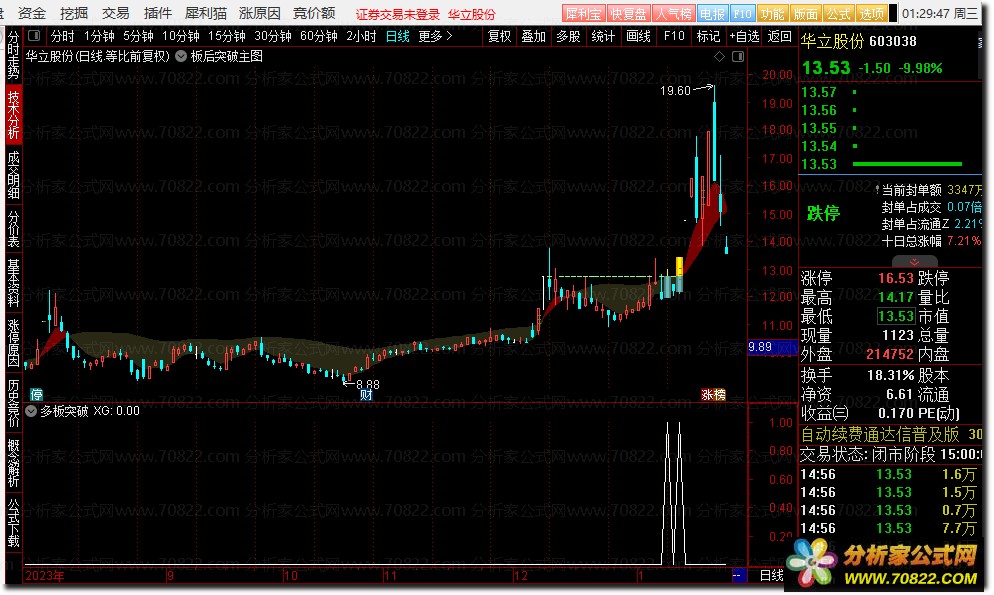Click the 财 financial marker icon
Image resolution: width=994 pixels, height=595 pixels.
(x=366, y=395)
